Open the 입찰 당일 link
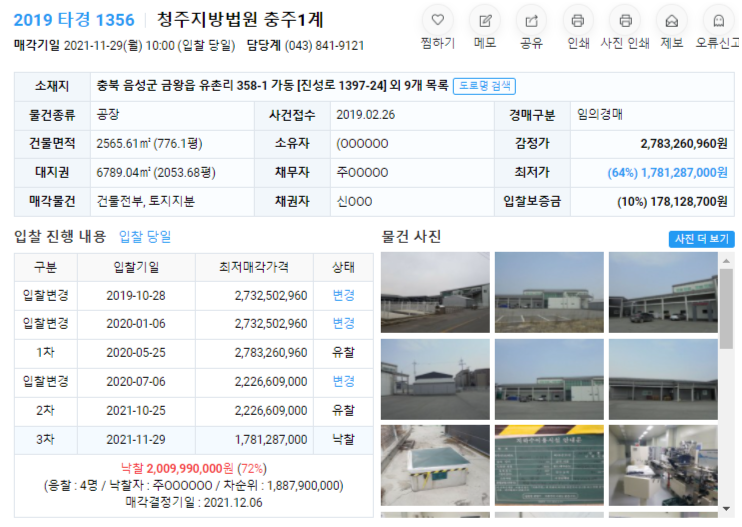 (145, 237)
